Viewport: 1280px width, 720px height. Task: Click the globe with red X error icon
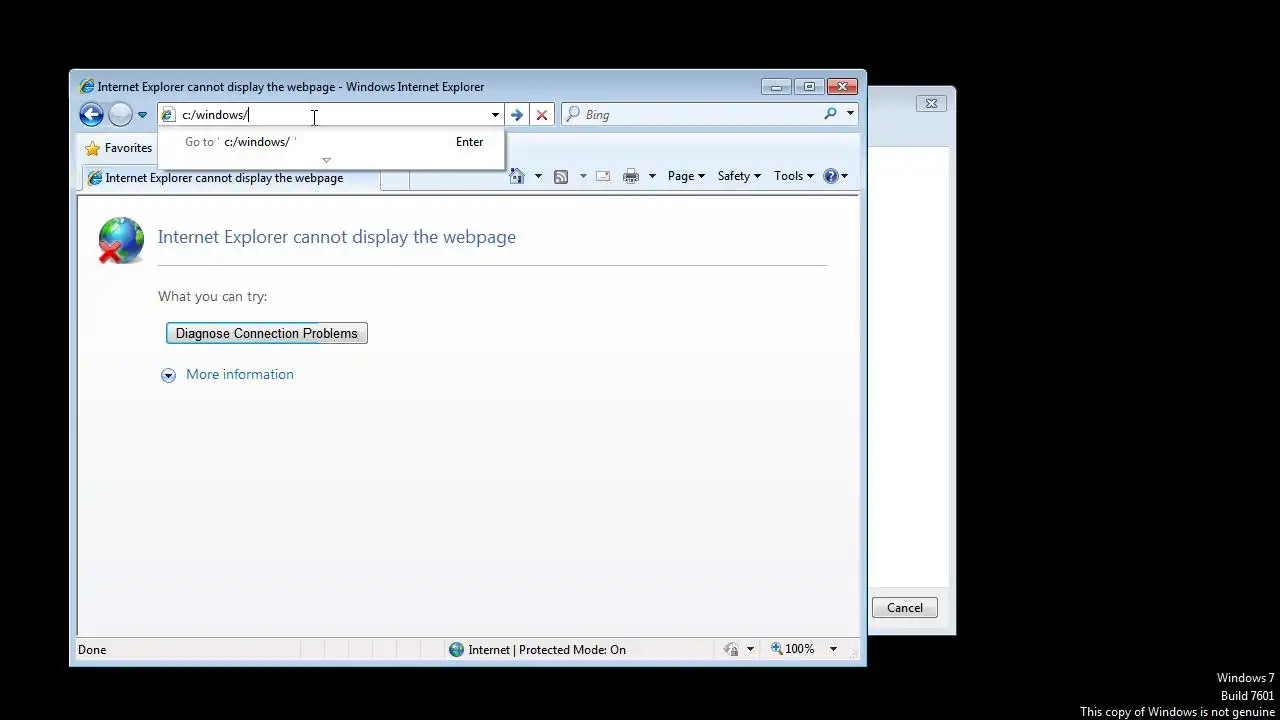(x=121, y=240)
